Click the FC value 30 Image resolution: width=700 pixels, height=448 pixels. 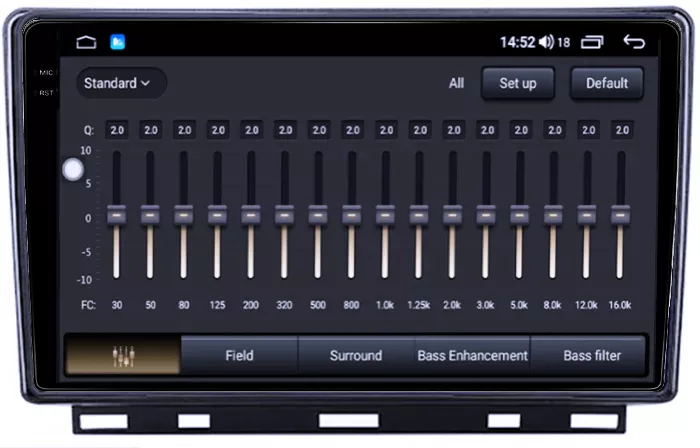[x=117, y=305]
